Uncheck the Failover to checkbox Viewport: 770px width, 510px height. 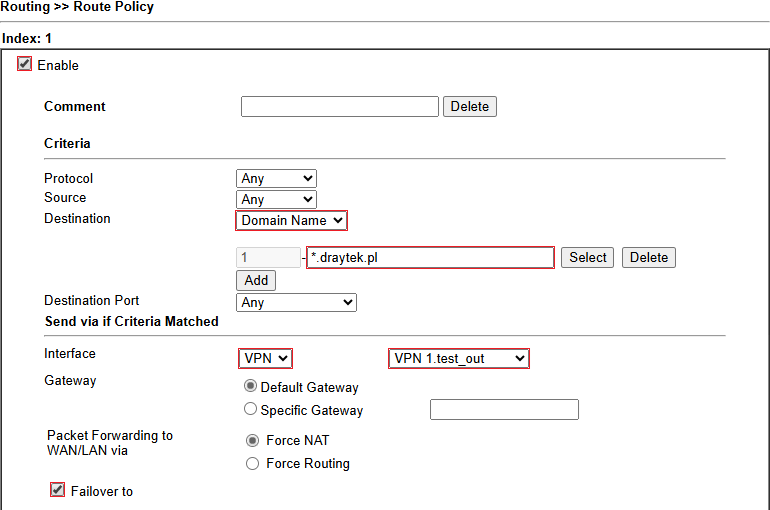[x=57, y=489]
